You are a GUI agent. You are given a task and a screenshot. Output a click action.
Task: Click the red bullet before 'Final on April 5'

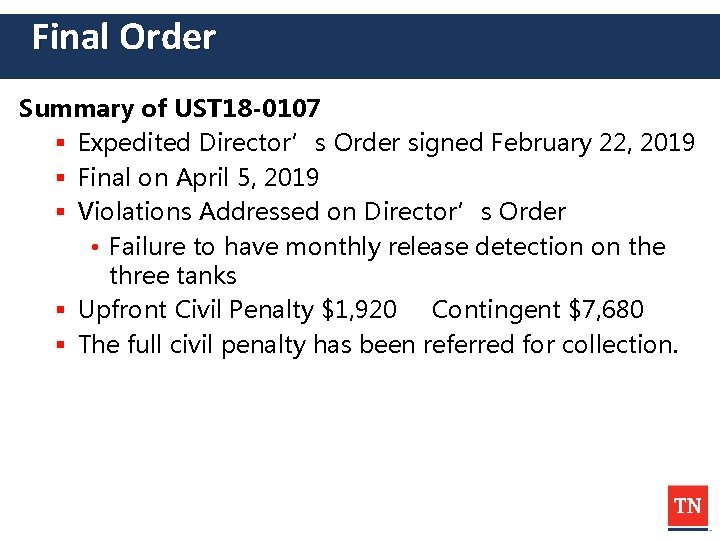[61, 177]
